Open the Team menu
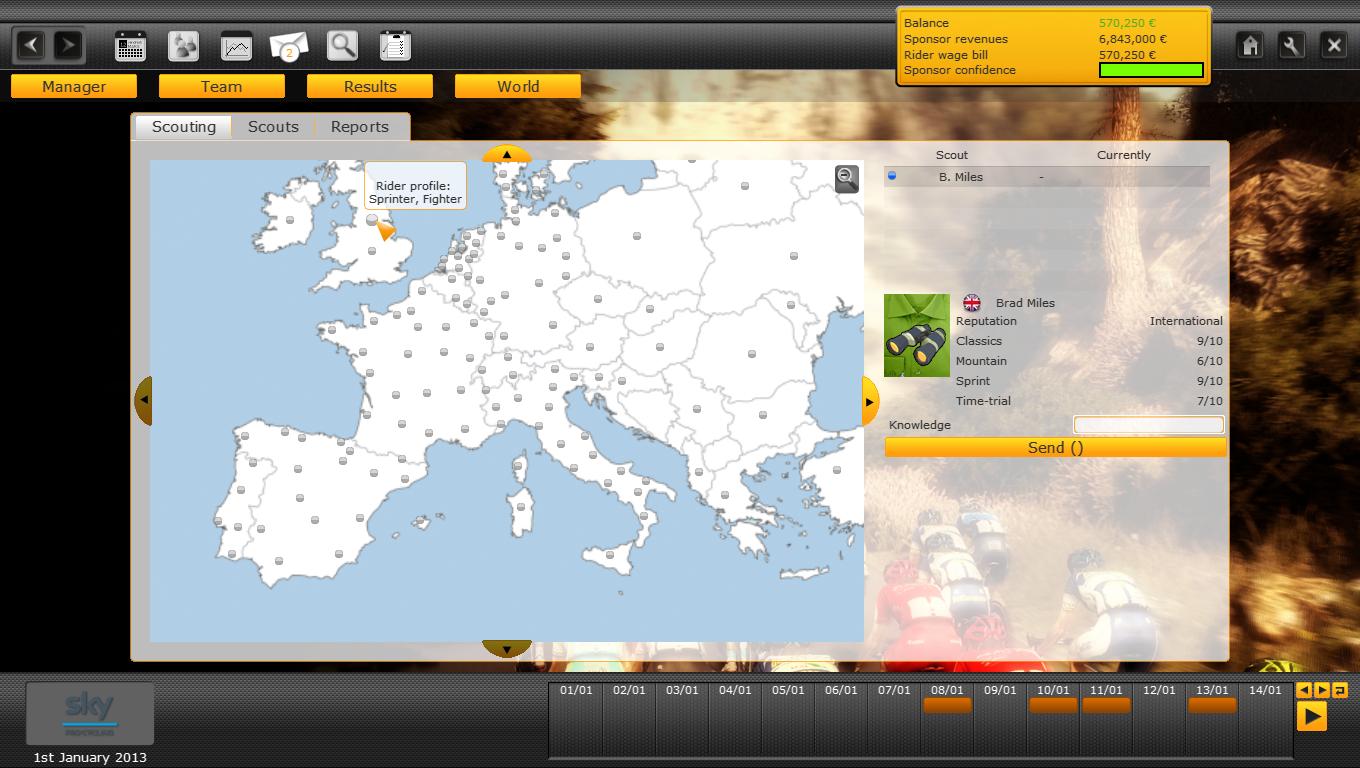The width and height of the screenshot is (1360, 768). (x=221, y=87)
